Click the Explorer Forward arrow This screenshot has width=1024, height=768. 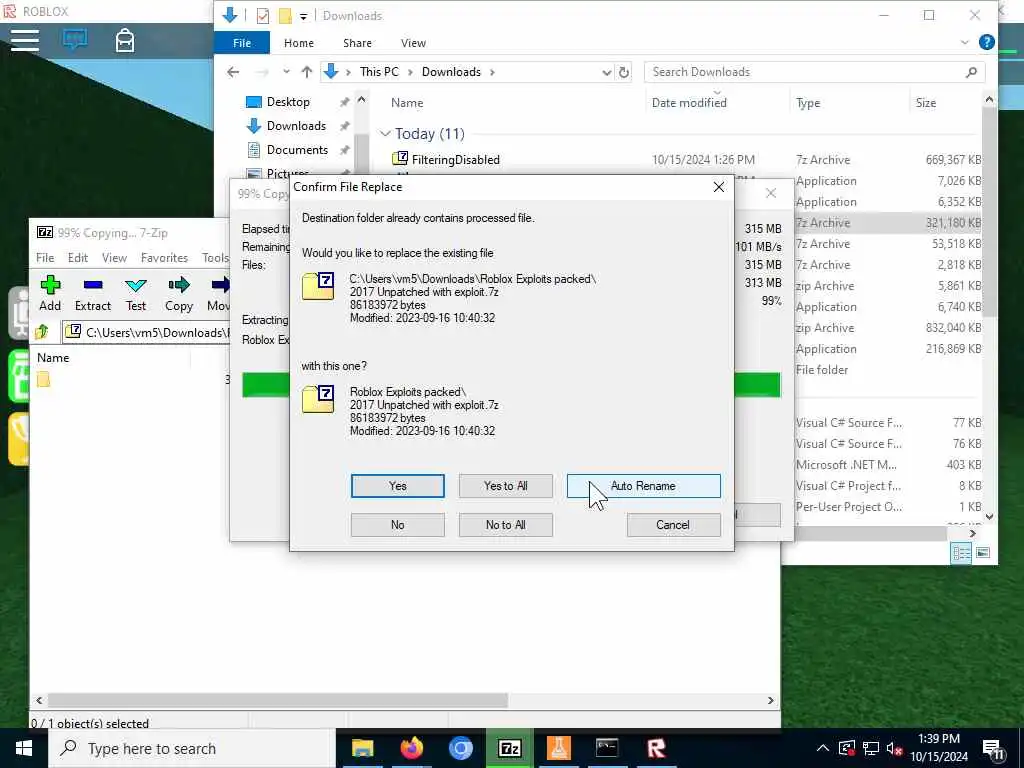pyautogui.click(x=261, y=72)
